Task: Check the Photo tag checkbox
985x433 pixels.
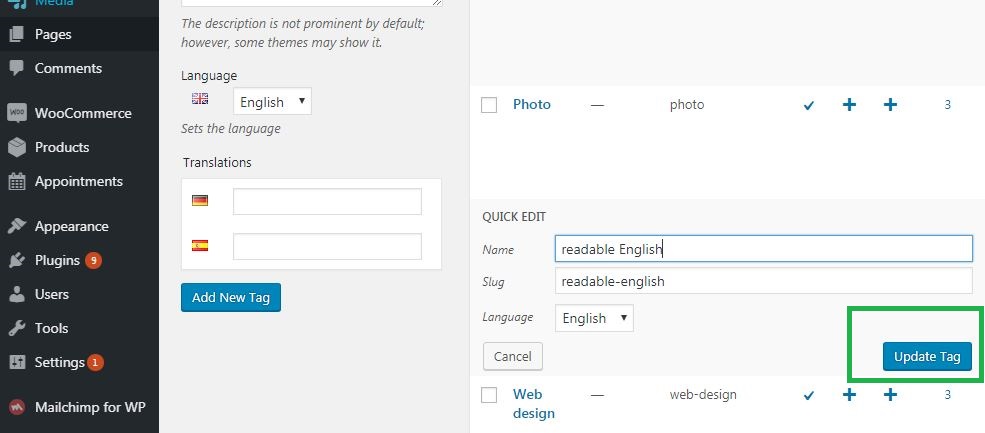Action: (x=489, y=105)
